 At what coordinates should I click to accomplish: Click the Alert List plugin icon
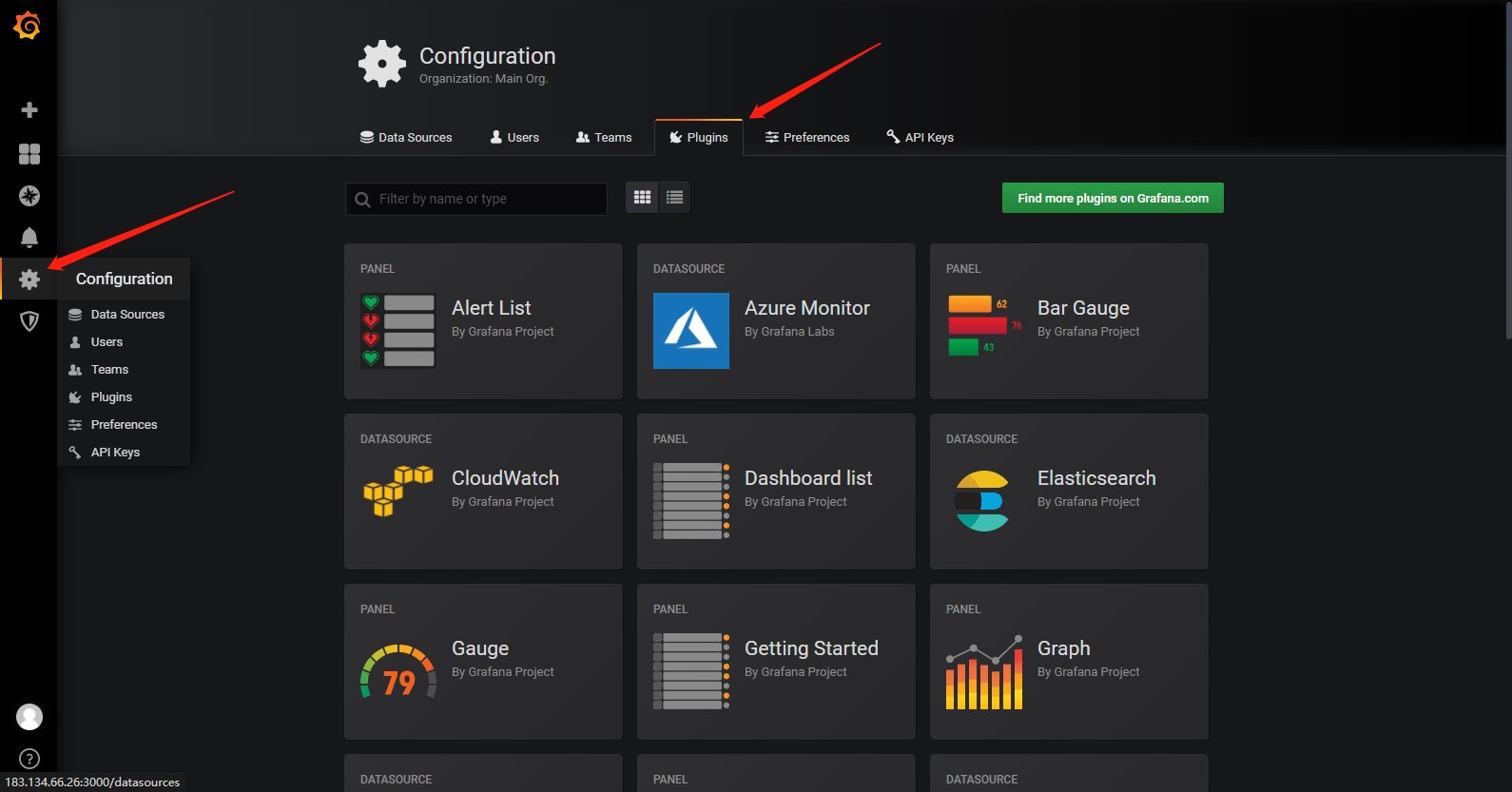point(398,331)
